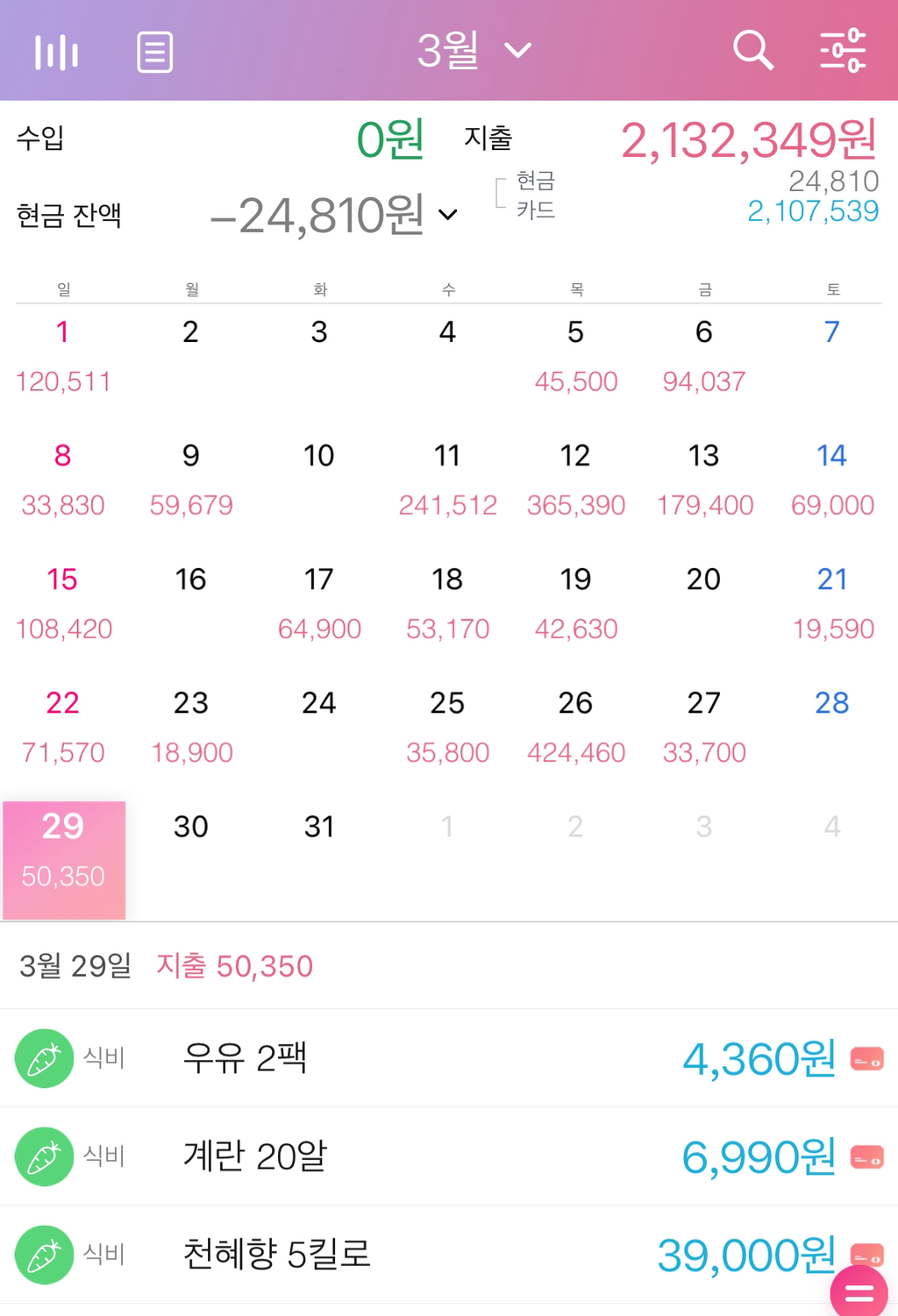Tap the 지출 total 2,132,349원
The width and height of the screenshot is (898, 1316).
click(x=748, y=140)
